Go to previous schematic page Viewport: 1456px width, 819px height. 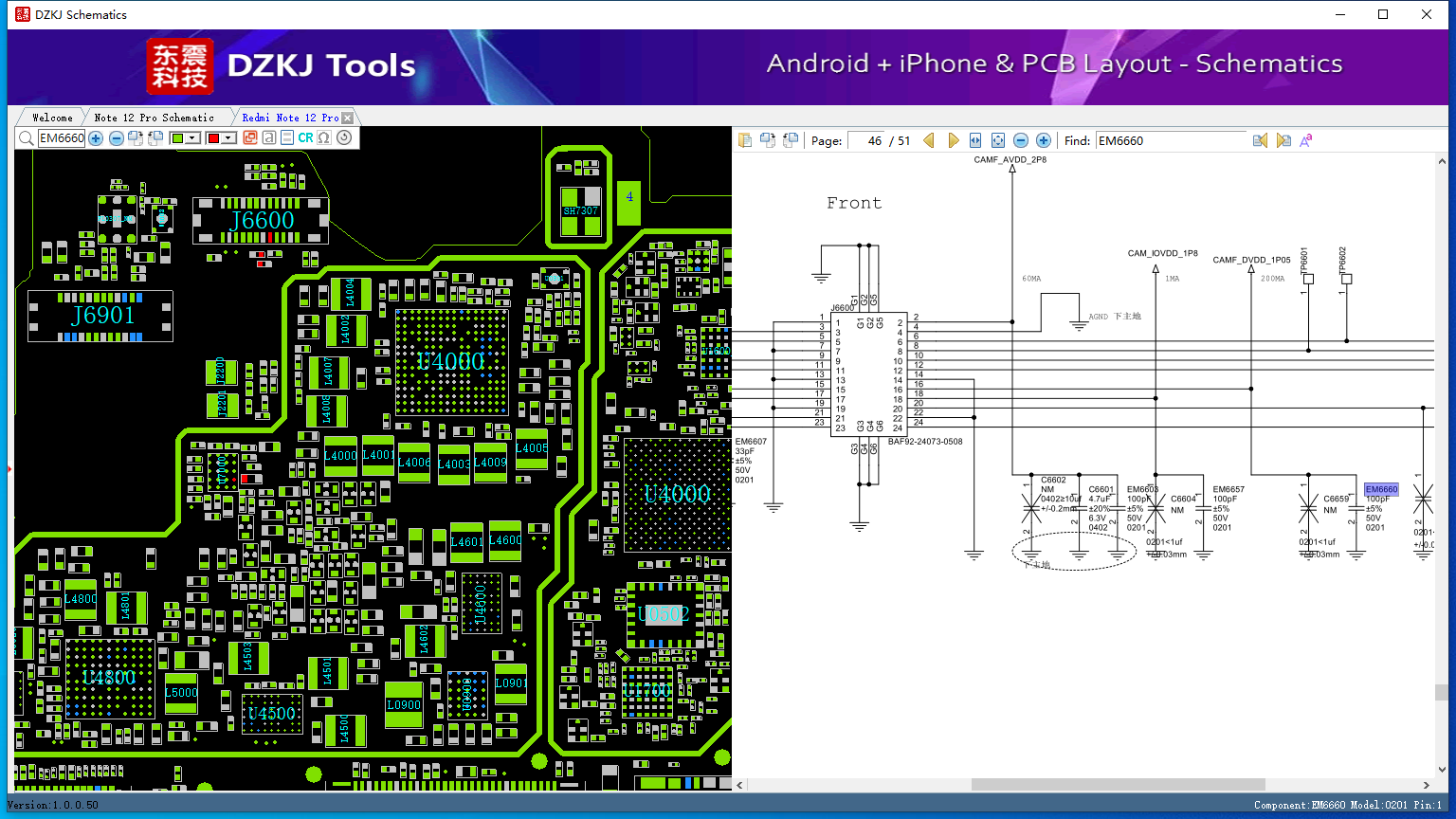click(929, 140)
